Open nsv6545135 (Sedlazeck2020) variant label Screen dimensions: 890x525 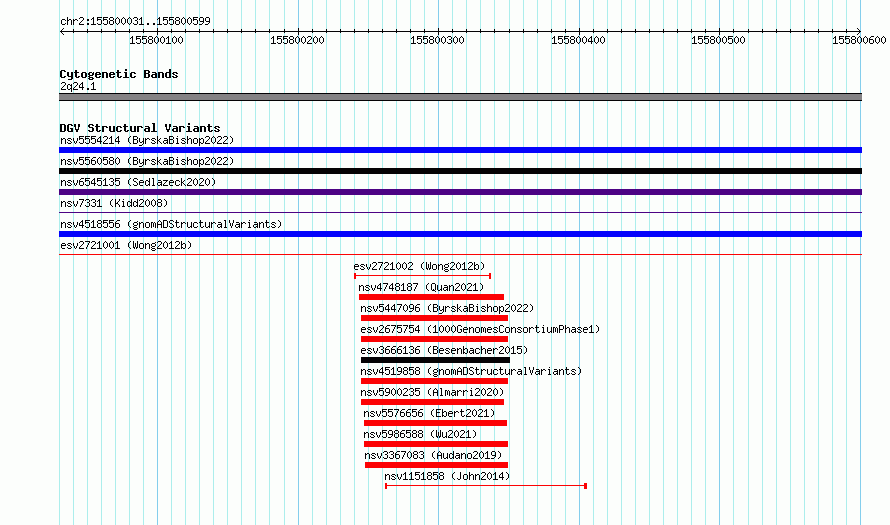pyautogui.click(x=138, y=182)
